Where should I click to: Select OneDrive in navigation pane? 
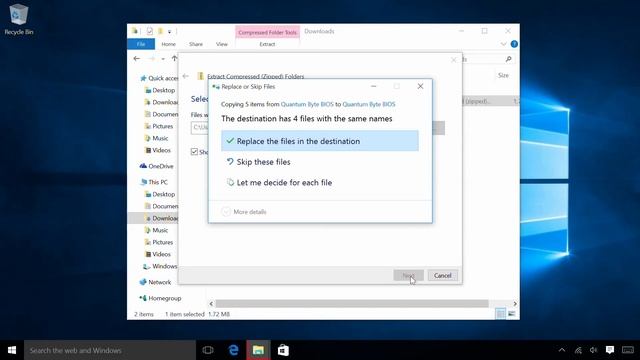[157, 166]
